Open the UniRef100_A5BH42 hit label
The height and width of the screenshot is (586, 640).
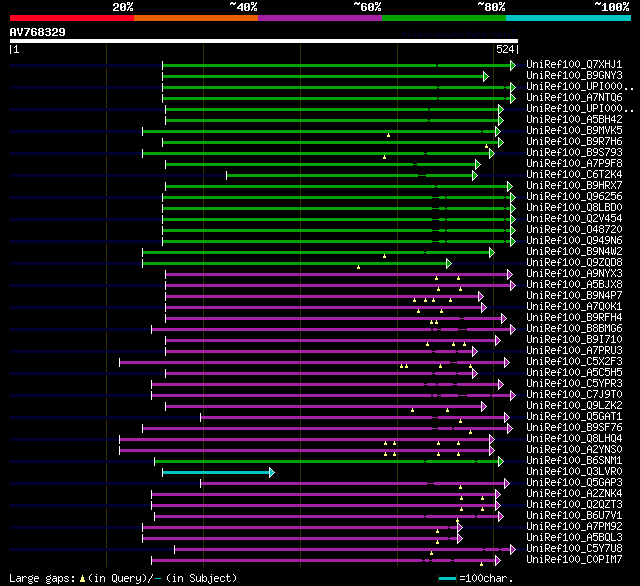[574, 119]
